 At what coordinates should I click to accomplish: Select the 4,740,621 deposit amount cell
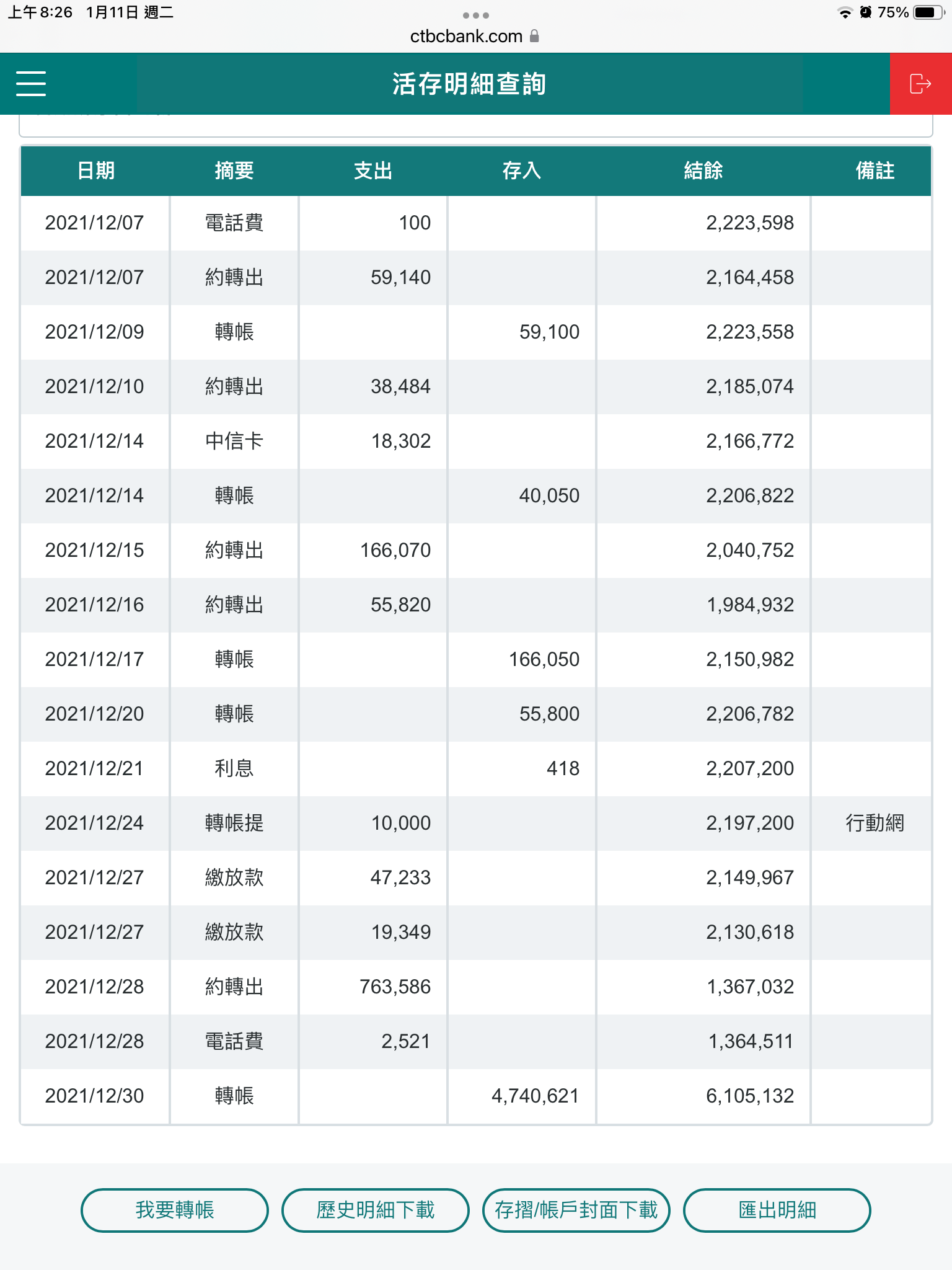pos(535,1096)
